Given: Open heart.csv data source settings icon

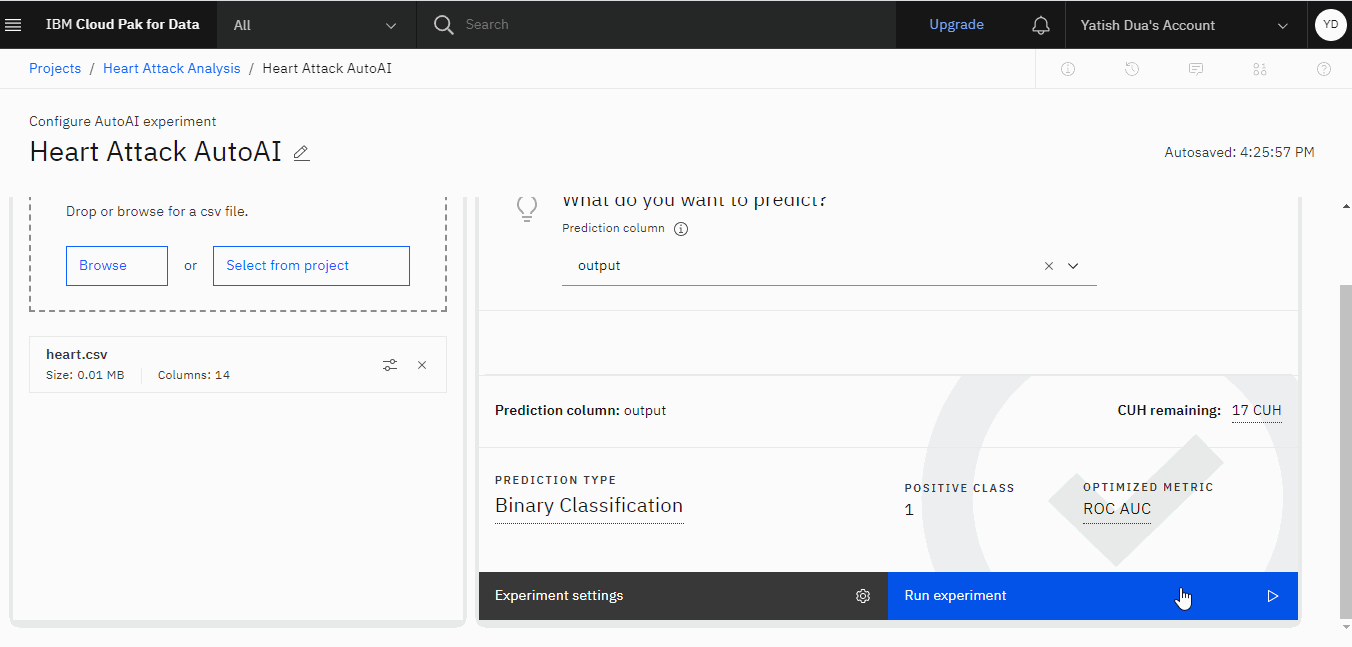Looking at the screenshot, I should tap(390, 365).
